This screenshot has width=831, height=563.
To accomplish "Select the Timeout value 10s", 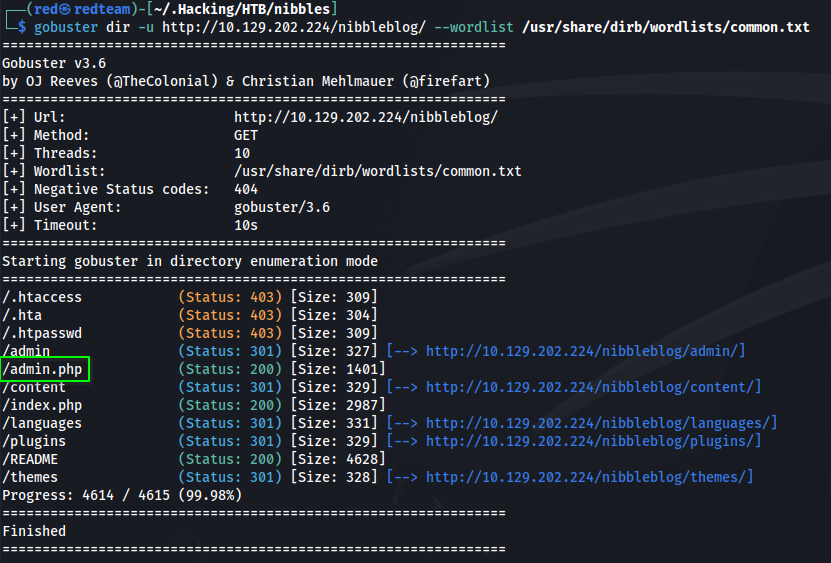I will pos(246,225).
